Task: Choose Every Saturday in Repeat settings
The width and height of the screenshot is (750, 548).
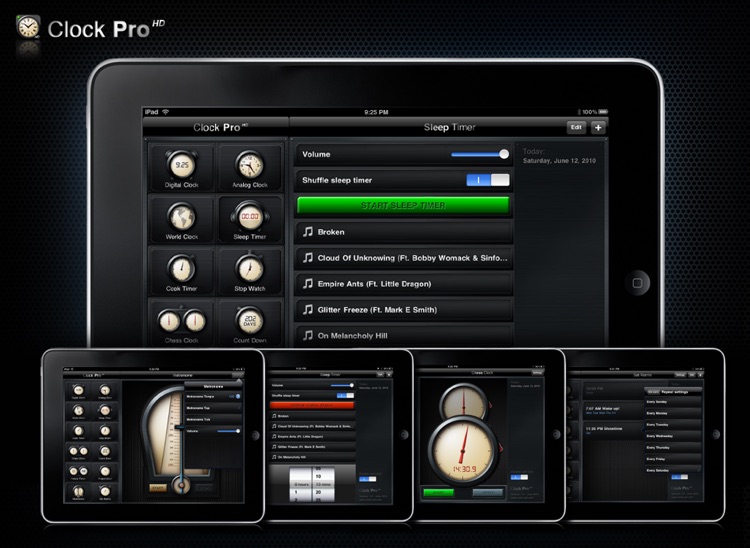Action: pyautogui.click(x=673, y=469)
